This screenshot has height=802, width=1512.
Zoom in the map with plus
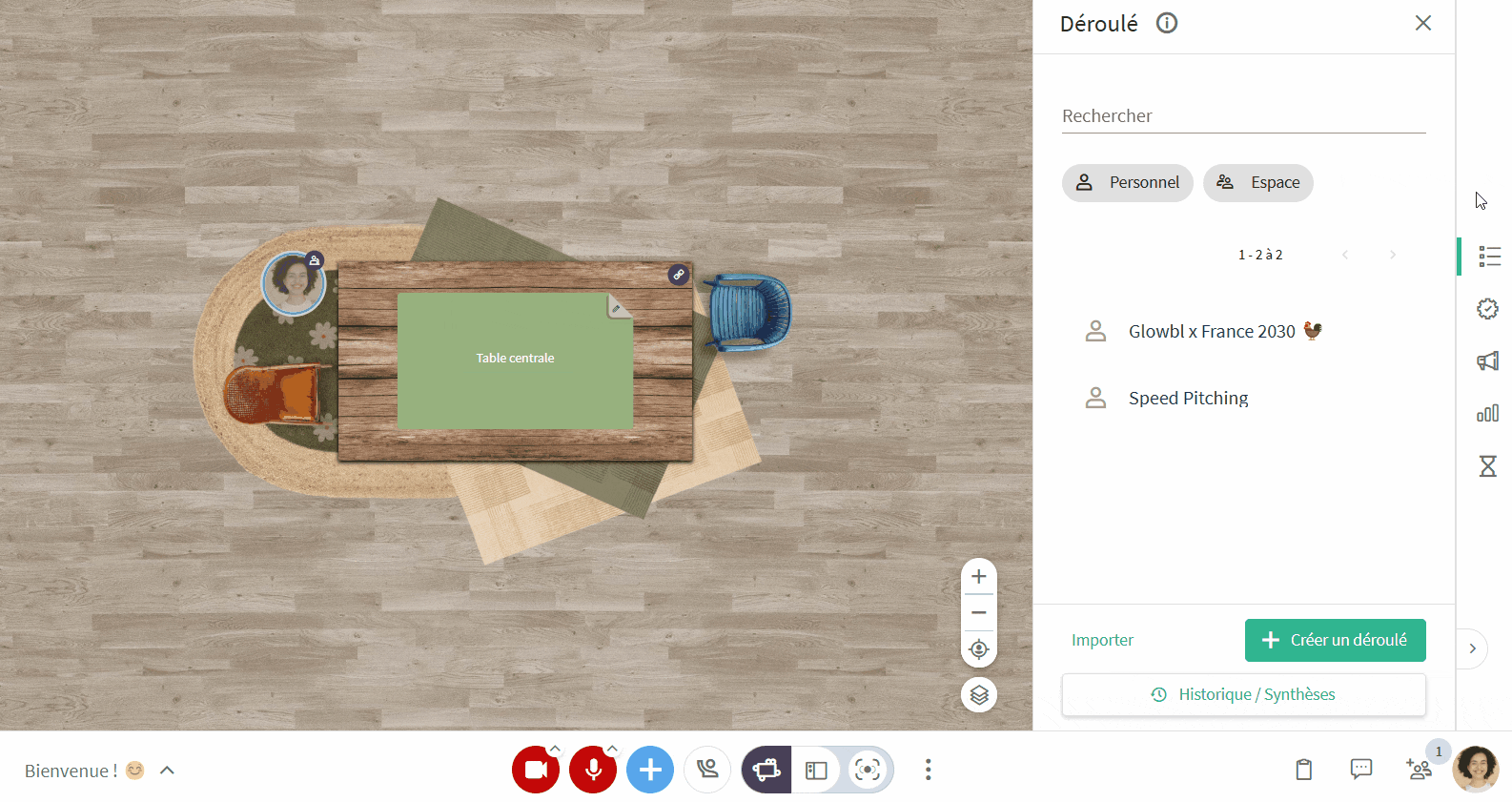coord(979,576)
